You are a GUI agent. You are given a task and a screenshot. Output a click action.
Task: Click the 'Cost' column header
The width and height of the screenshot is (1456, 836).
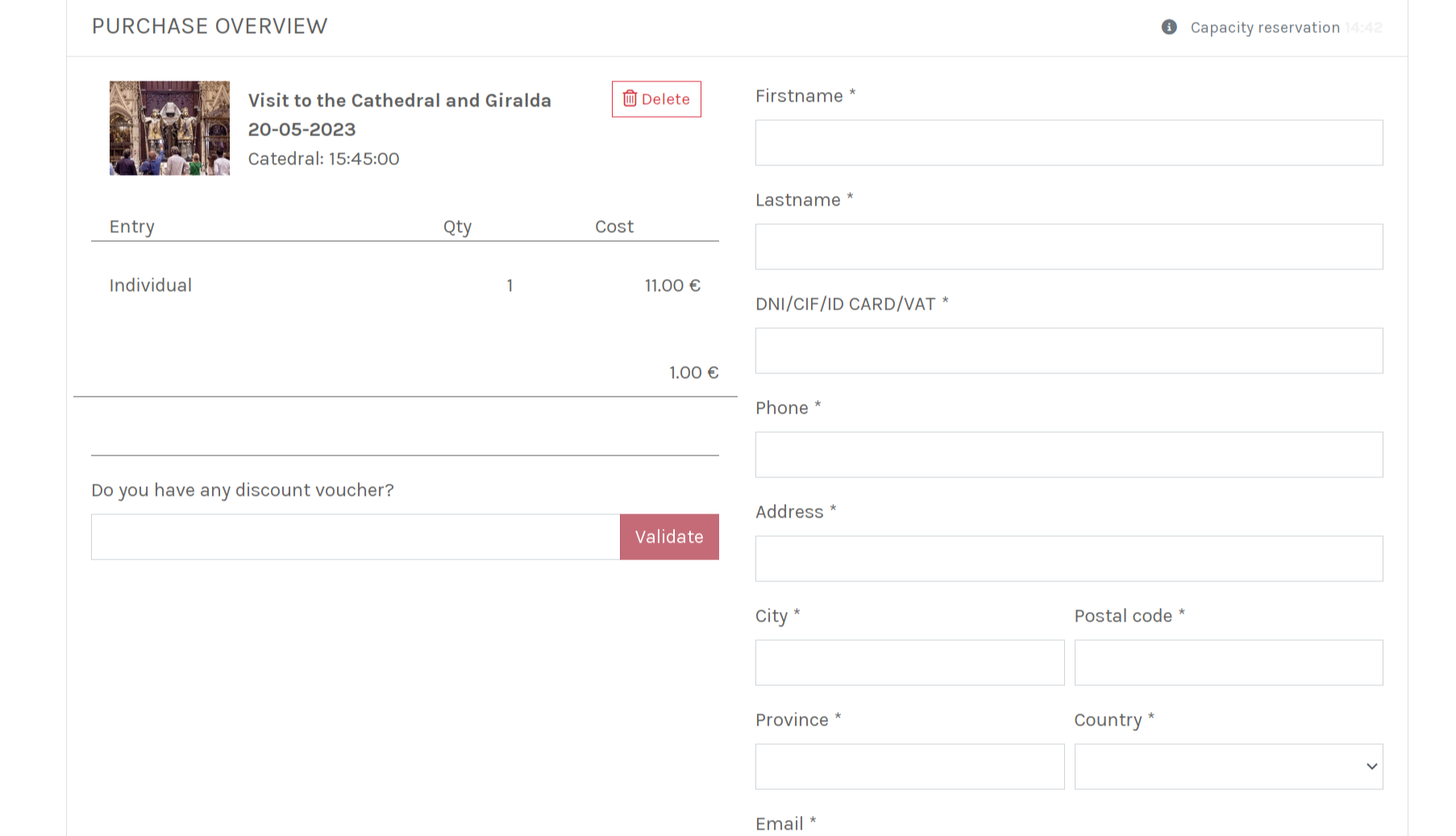[614, 227]
